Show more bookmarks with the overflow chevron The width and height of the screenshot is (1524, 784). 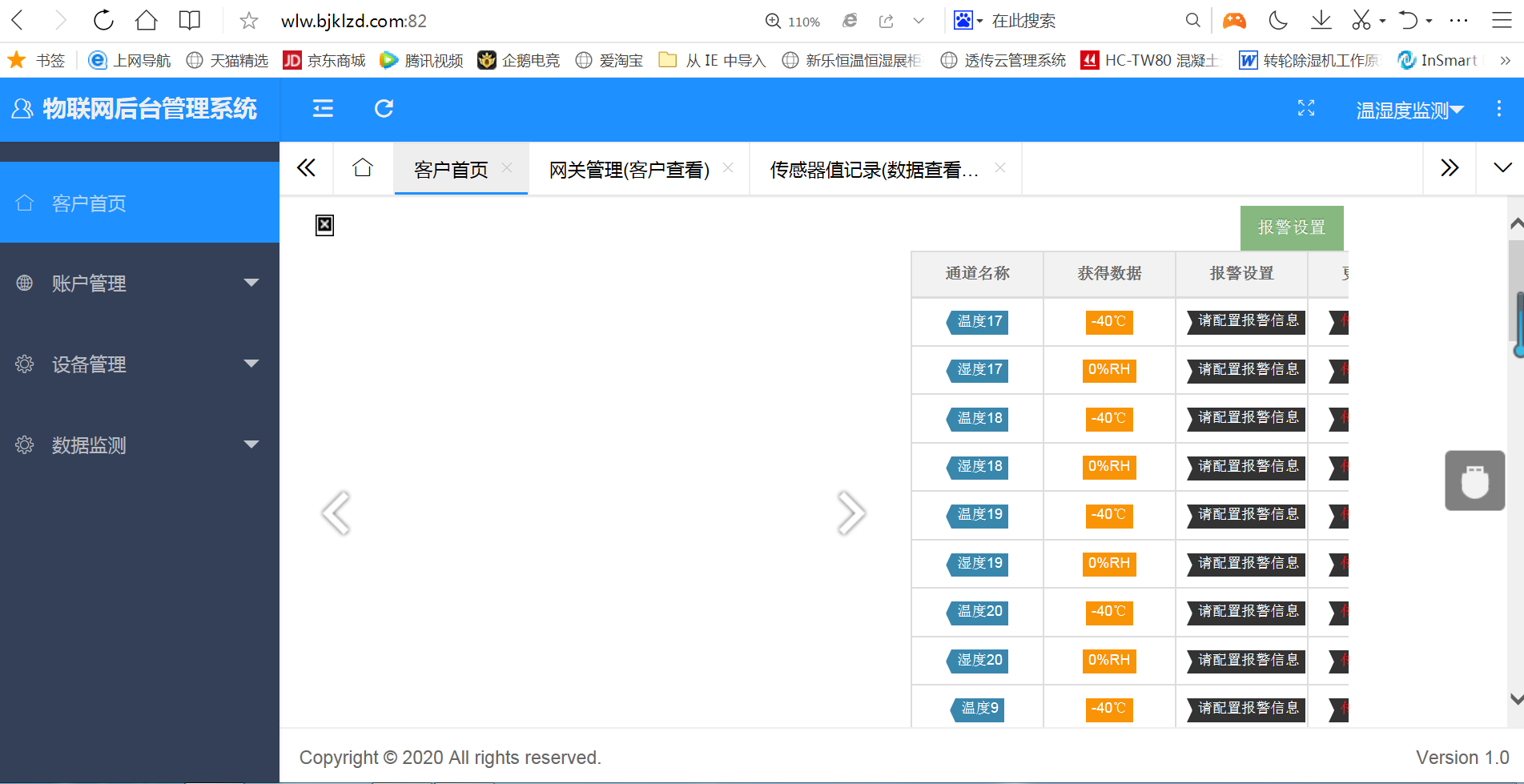point(1505,60)
